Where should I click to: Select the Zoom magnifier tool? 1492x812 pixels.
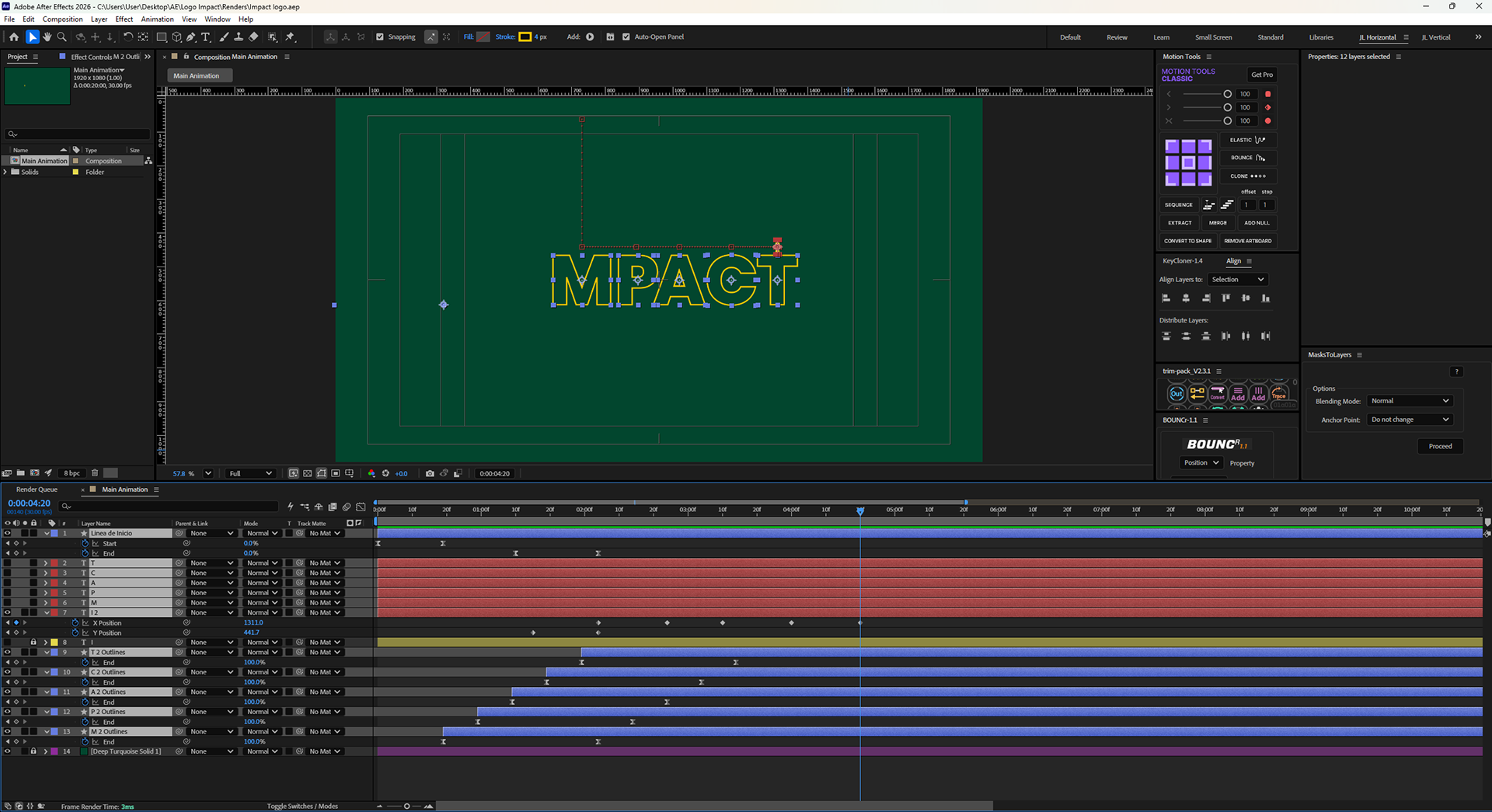click(x=62, y=37)
